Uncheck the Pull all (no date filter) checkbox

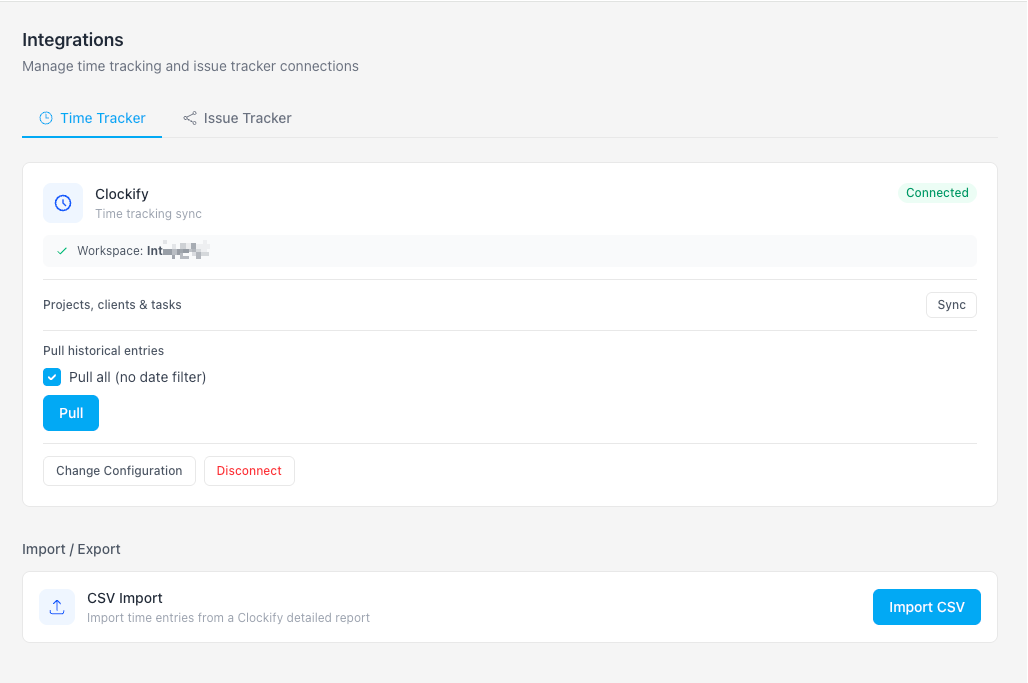52,377
